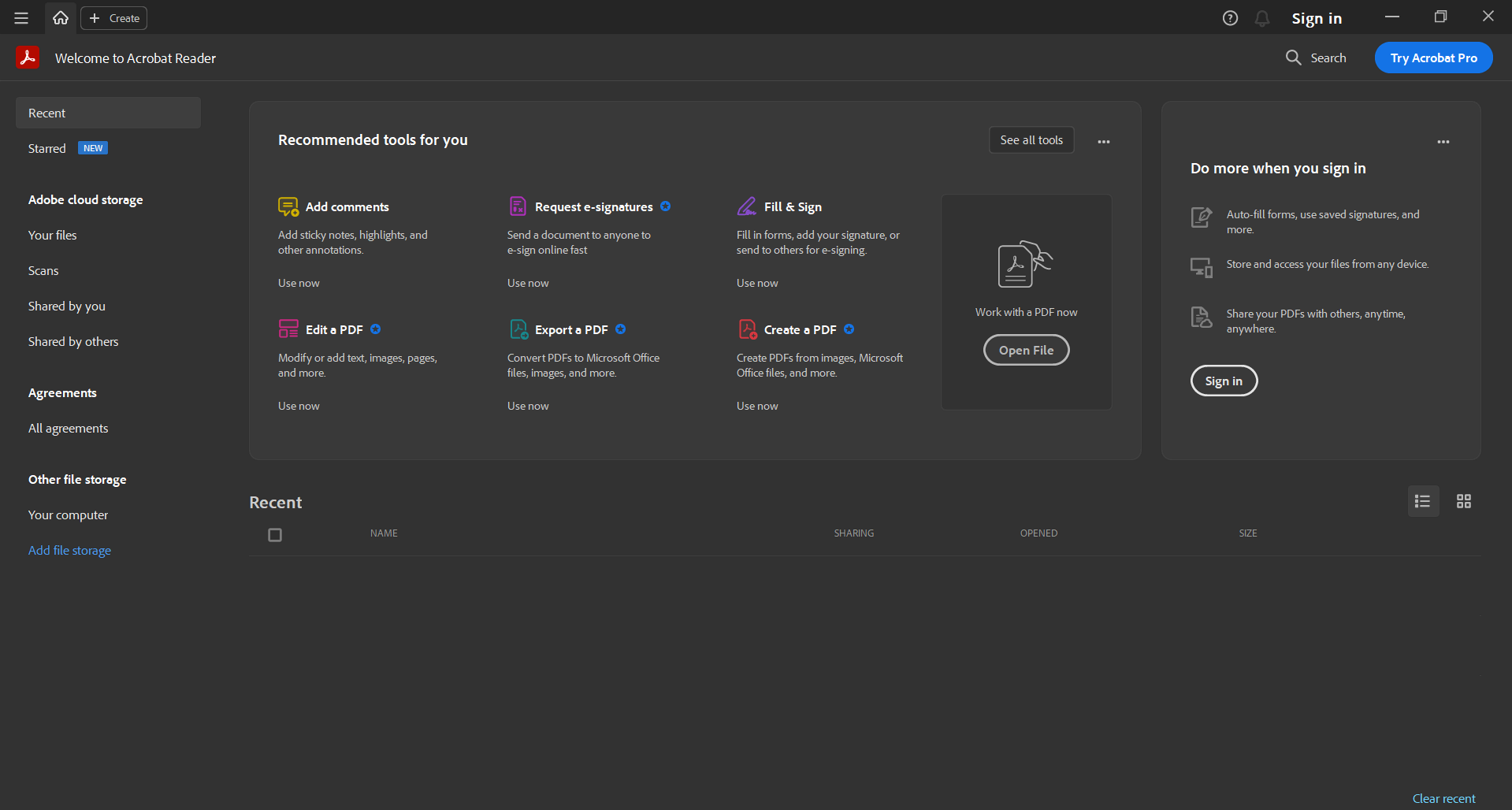
Task: Check the notifications bell
Action: click(1261, 17)
